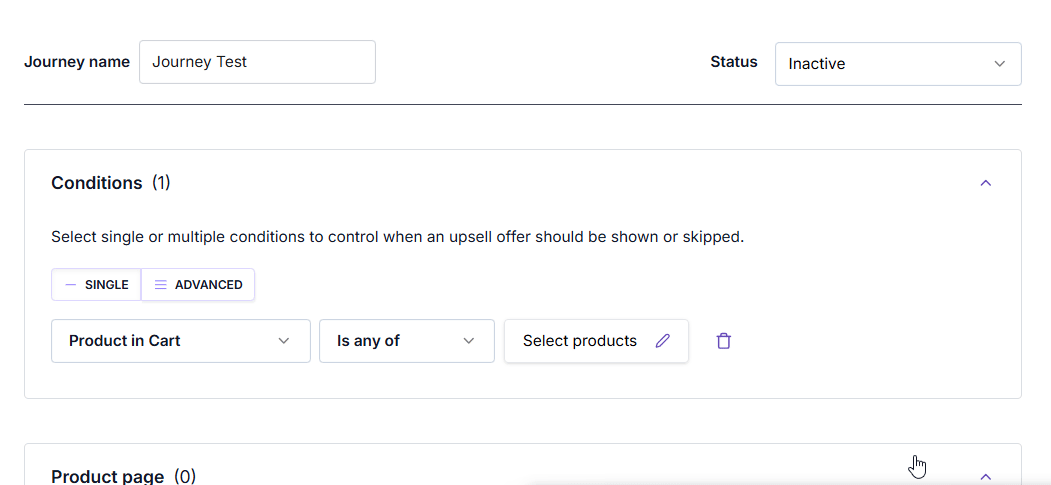Click the chevron in Is any of box
Screen dimensions: 1051x485
pyautogui.click(x=469, y=341)
